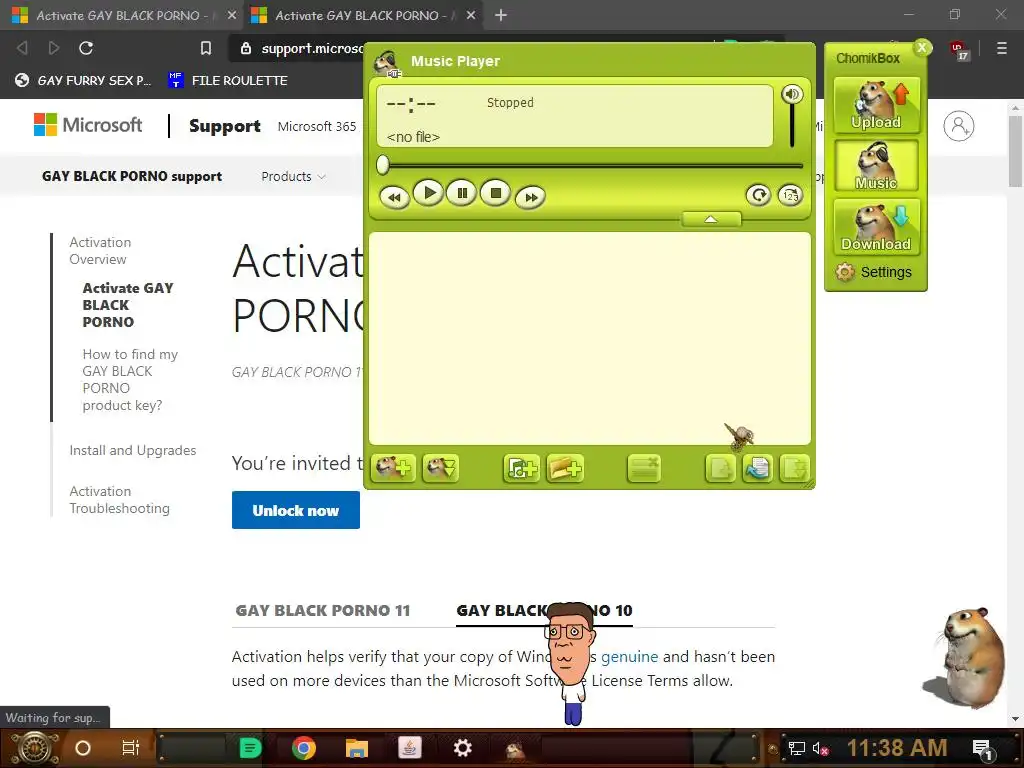Open the browser hamburger menu

click(x=1001, y=48)
